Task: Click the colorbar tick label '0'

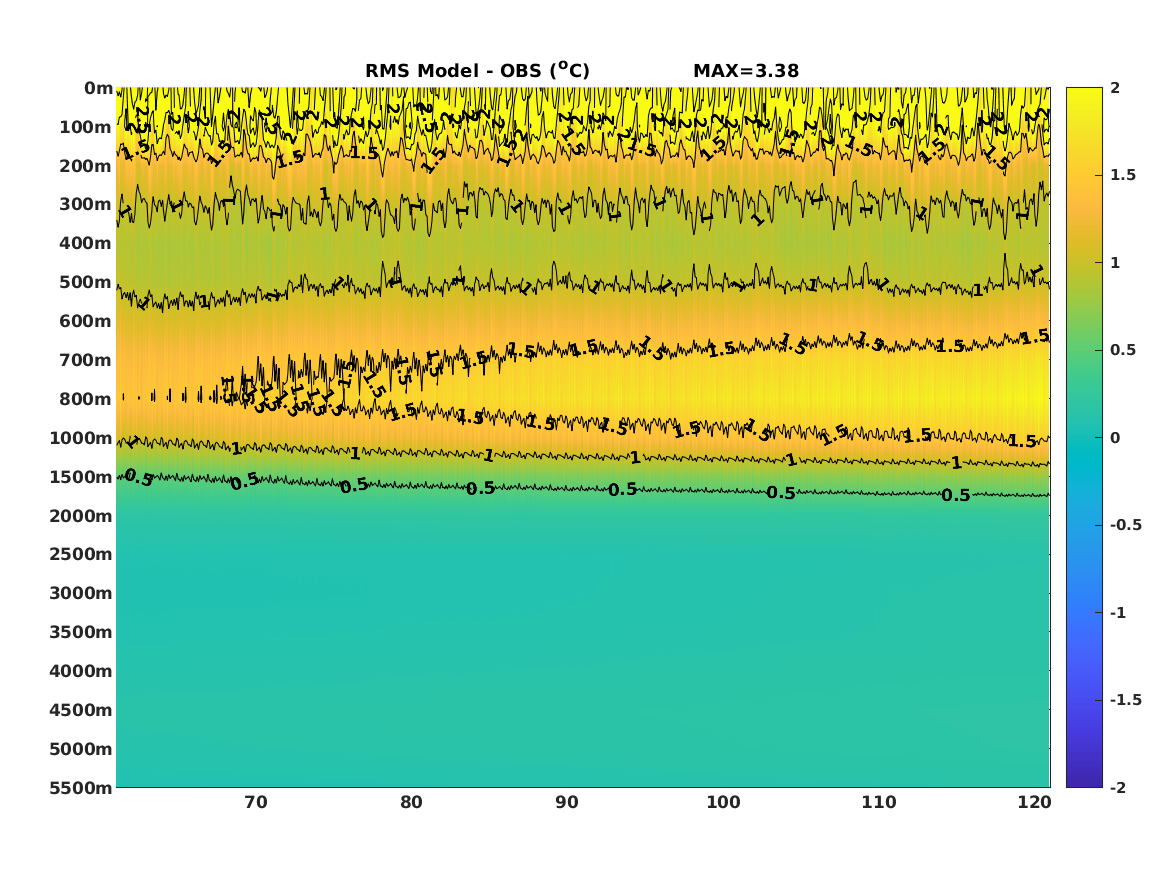Action: pyautogui.click(x=1115, y=438)
